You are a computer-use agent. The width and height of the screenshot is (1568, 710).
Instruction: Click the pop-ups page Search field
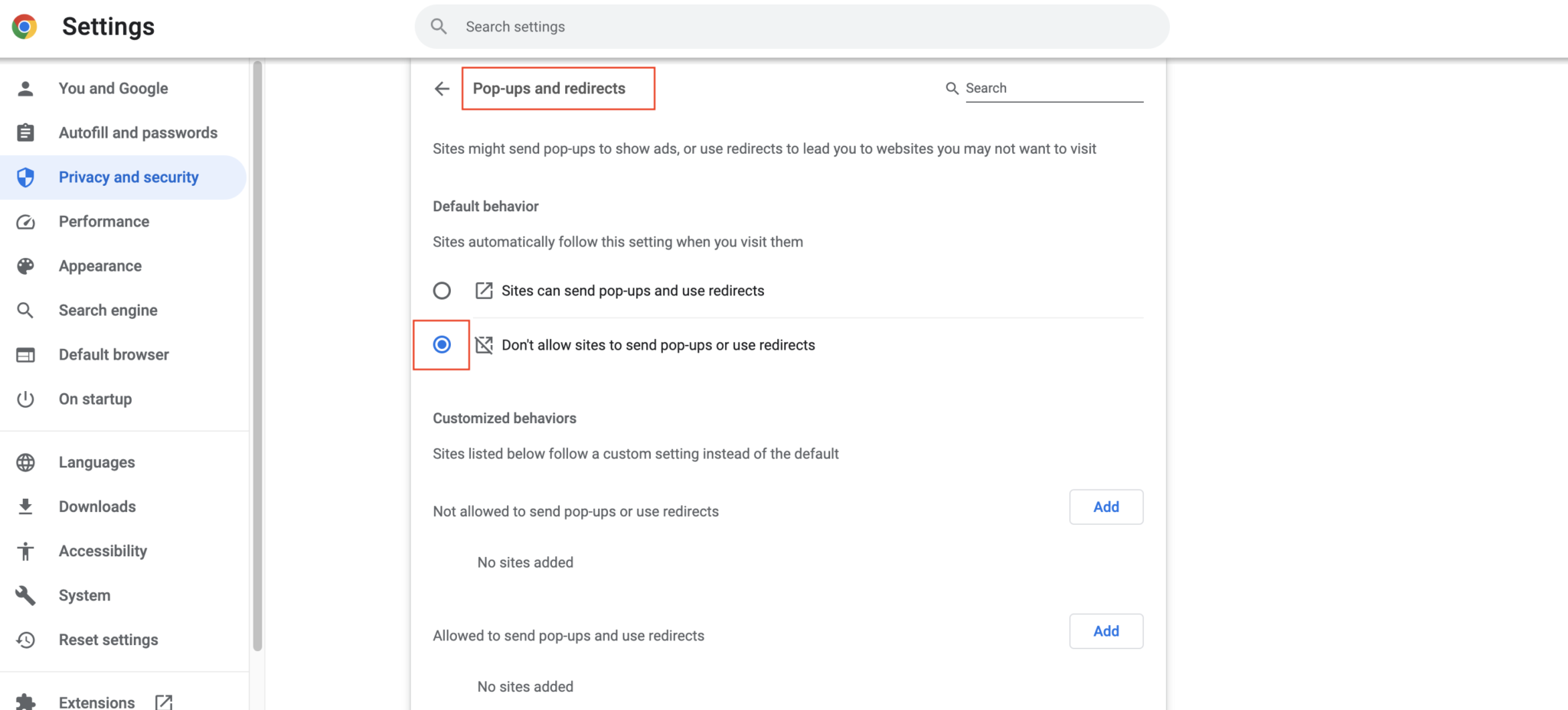coord(1053,89)
